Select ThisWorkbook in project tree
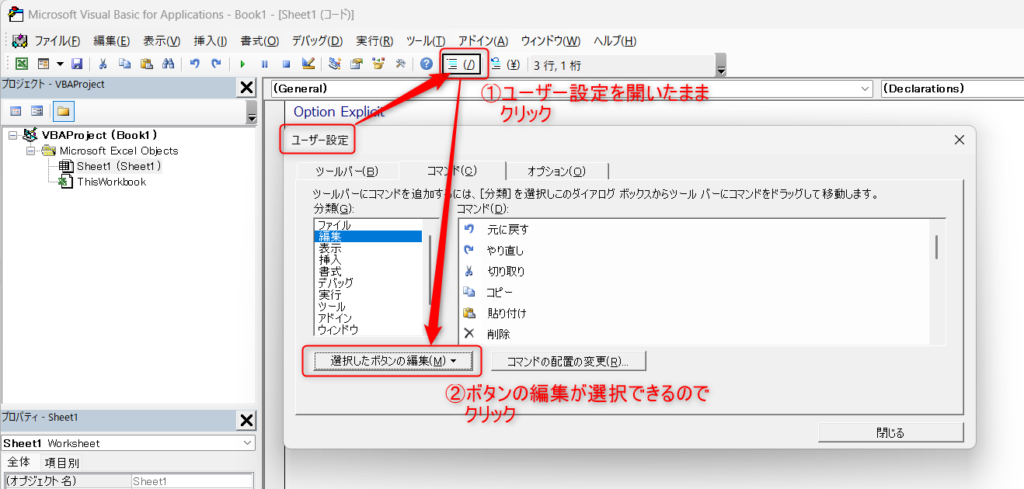 click(111, 181)
